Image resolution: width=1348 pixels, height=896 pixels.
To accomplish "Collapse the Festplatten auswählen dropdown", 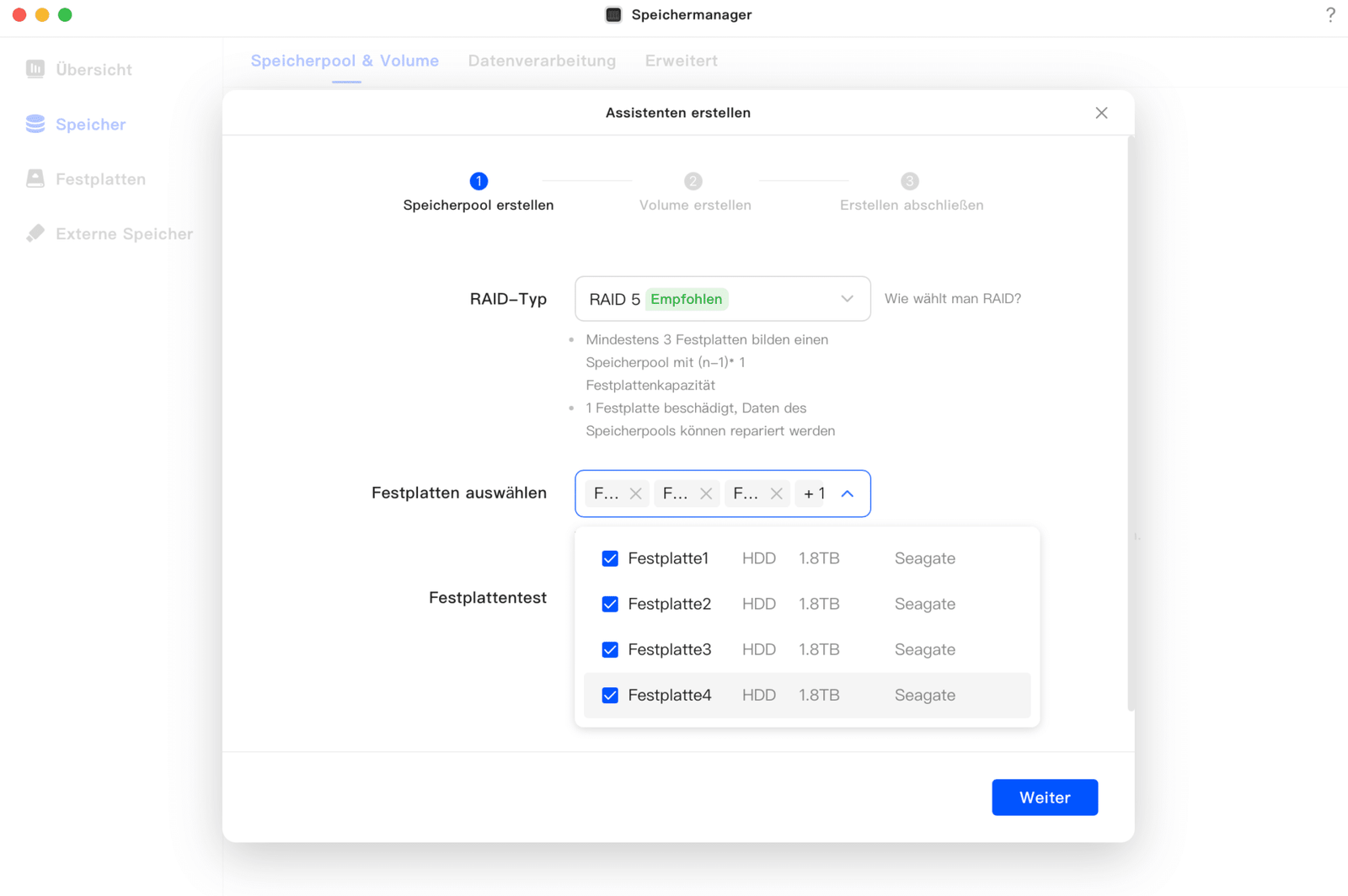I will tap(848, 493).
